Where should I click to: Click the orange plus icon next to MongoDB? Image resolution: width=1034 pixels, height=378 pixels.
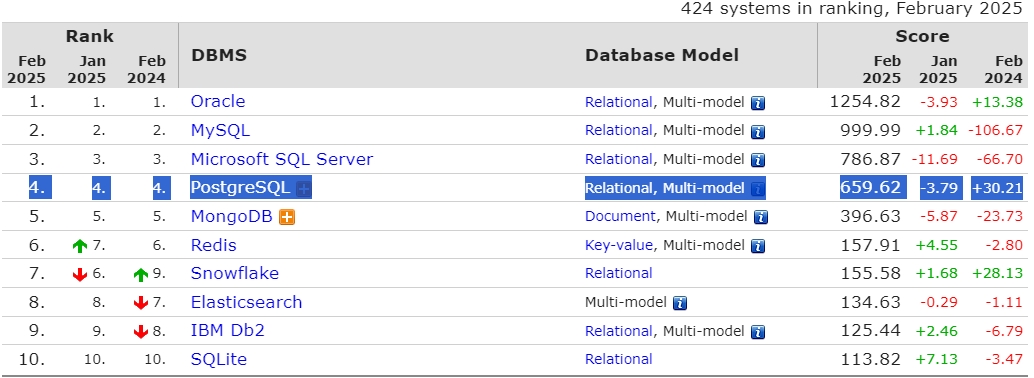pyautogui.click(x=287, y=217)
